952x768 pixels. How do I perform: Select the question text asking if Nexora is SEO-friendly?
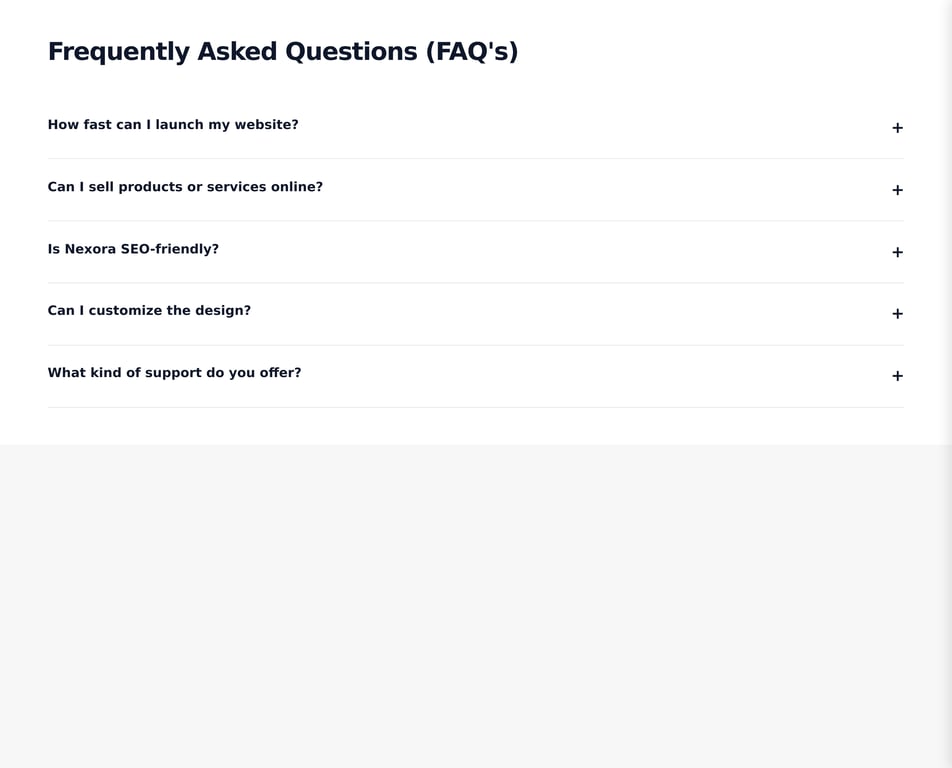tap(133, 249)
